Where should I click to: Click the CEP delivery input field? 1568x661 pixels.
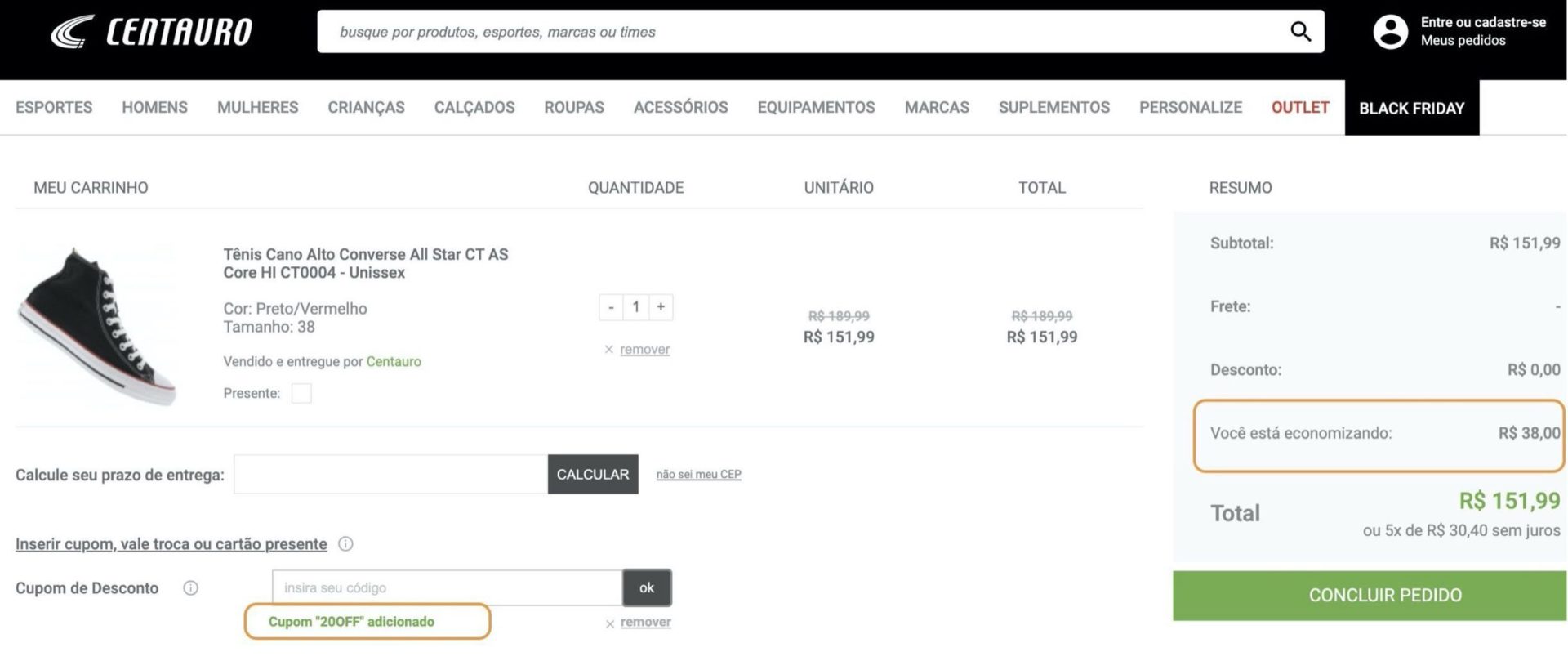pyautogui.click(x=391, y=475)
